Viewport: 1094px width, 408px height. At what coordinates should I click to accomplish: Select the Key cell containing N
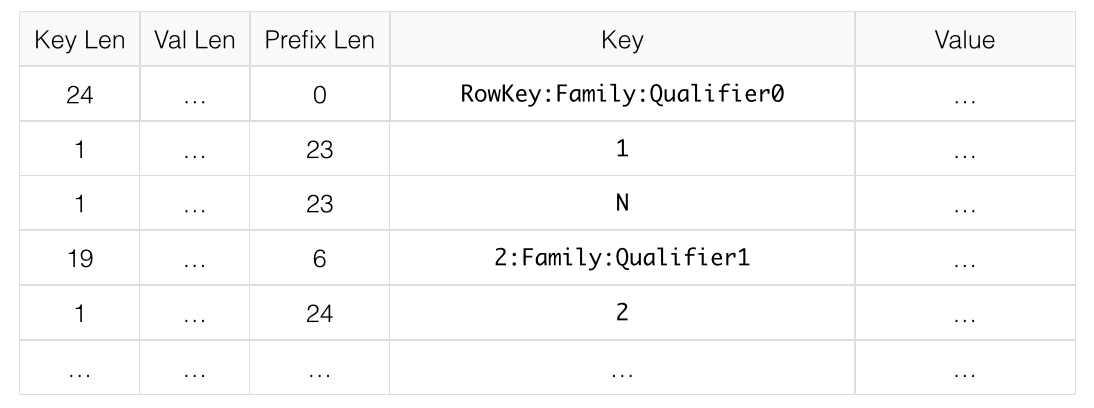coord(621,204)
